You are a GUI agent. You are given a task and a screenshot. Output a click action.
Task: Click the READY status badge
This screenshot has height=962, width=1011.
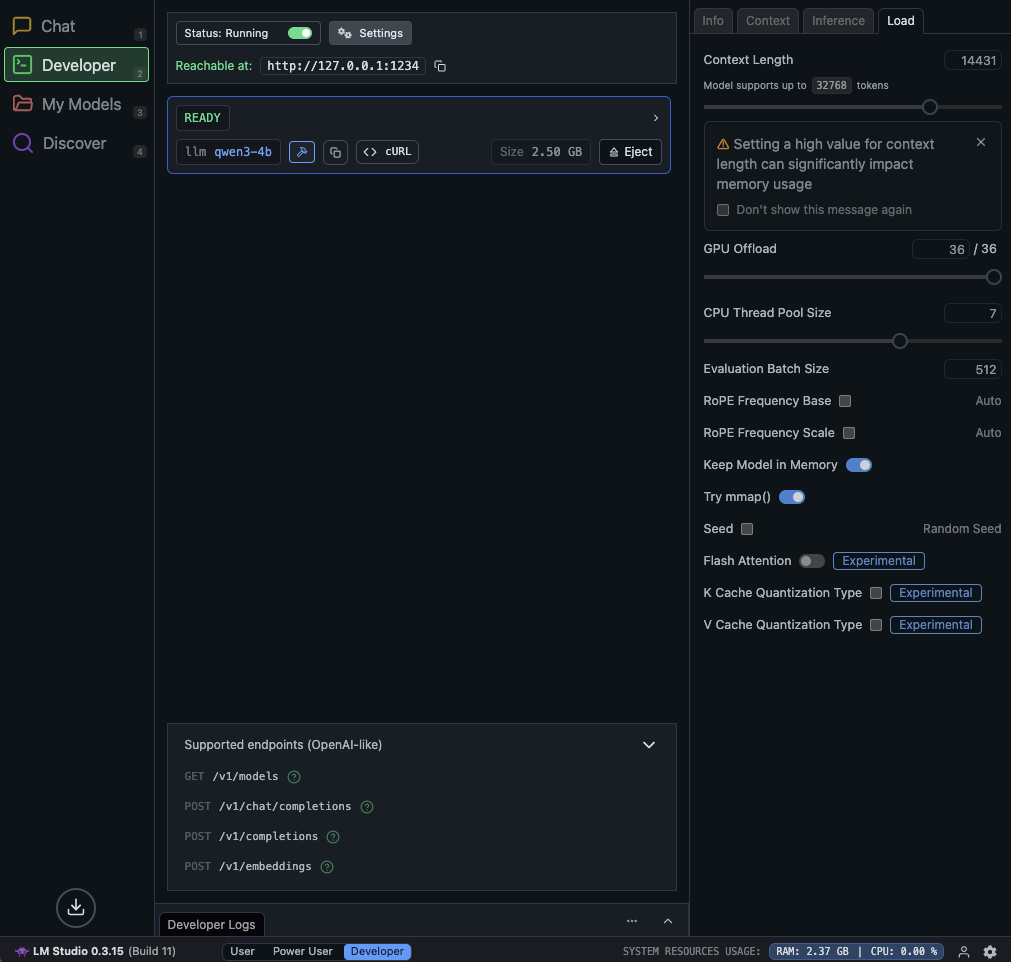[x=202, y=118]
